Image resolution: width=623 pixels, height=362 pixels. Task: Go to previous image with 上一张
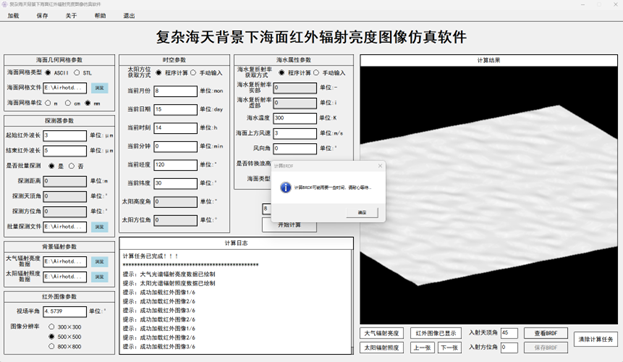pos(422,348)
